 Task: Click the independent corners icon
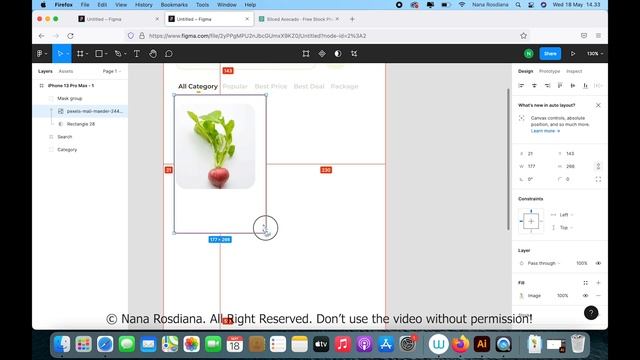[x=598, y=179]
